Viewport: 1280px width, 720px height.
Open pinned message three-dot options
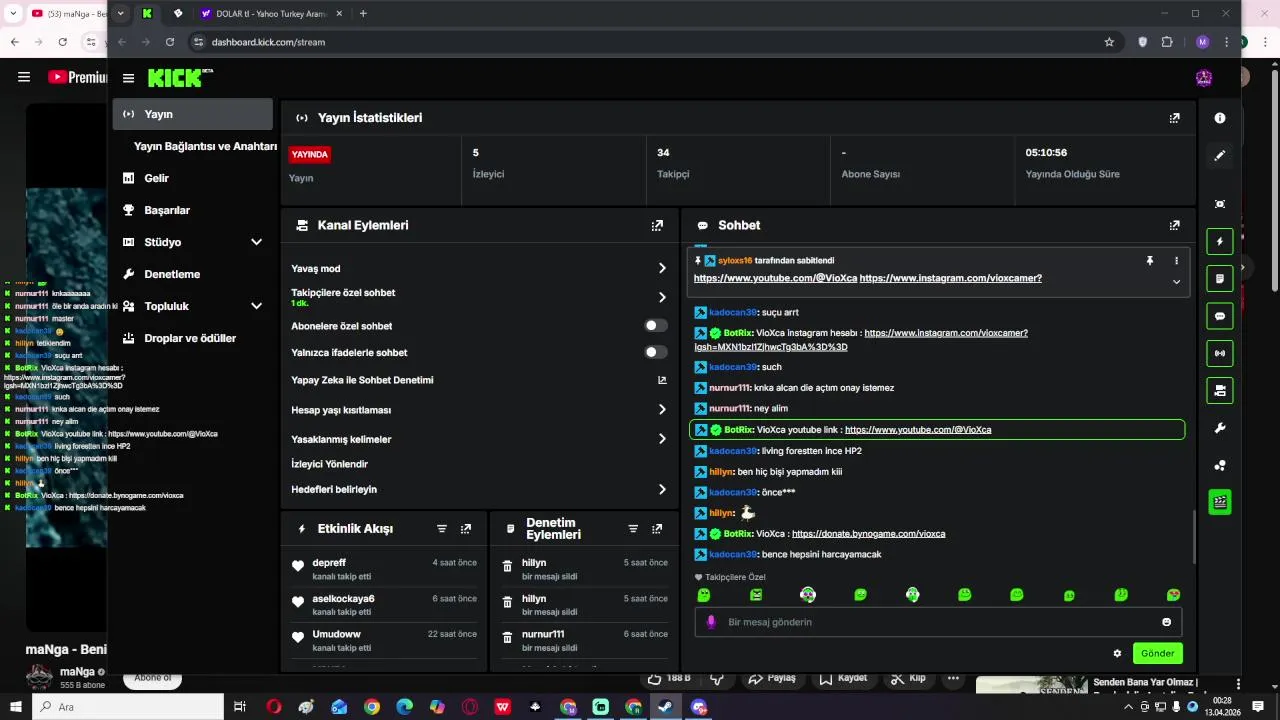coord(1176,260)
